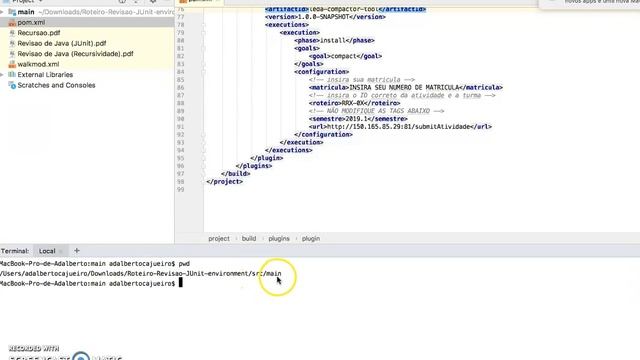Click the External Libraries library icon

click(12, 75)
